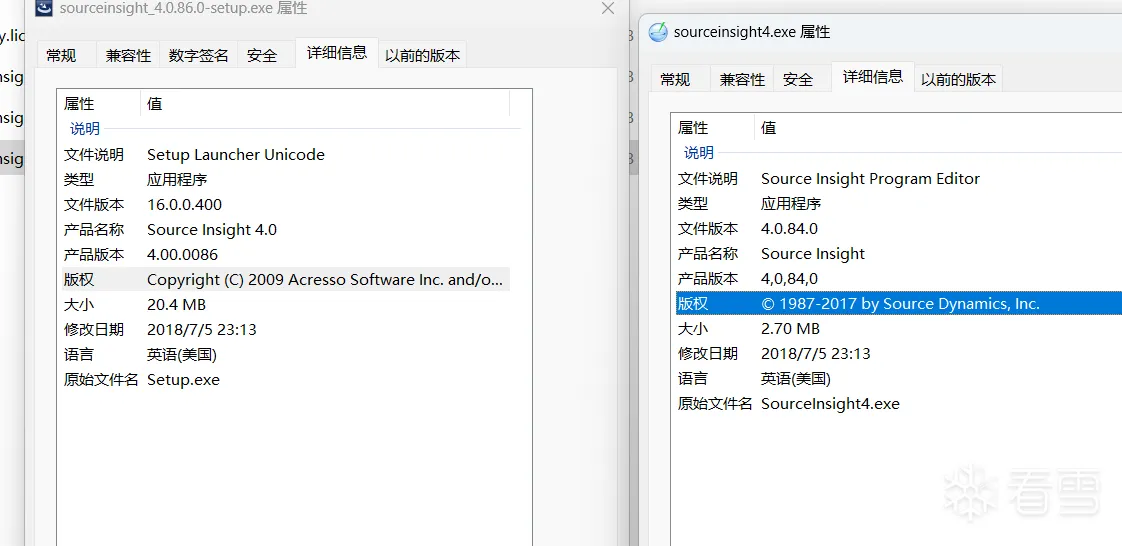Open 兼容性 tab in setup.exe properties
1122x546 pixels.
[x=128, y=55]
